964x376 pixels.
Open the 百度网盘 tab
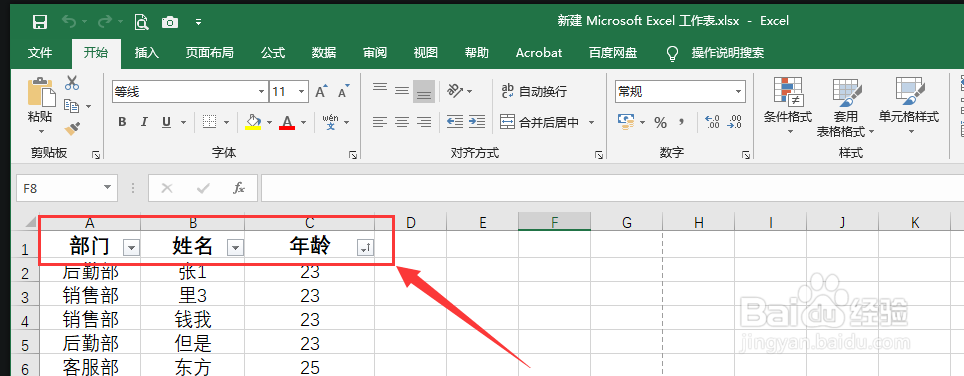click(612, 53)
